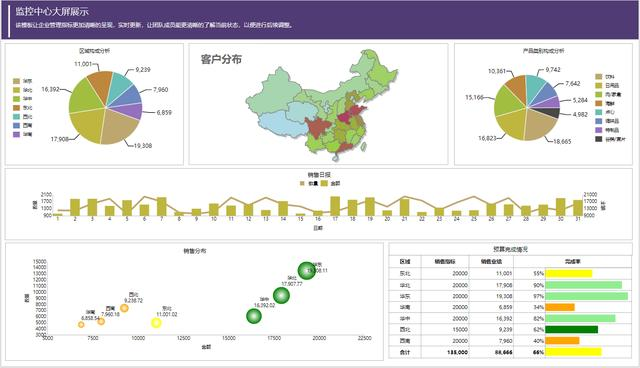Click the day 17 bar in daily sales chart
640x368 pixels.
(x=335, y=206)
